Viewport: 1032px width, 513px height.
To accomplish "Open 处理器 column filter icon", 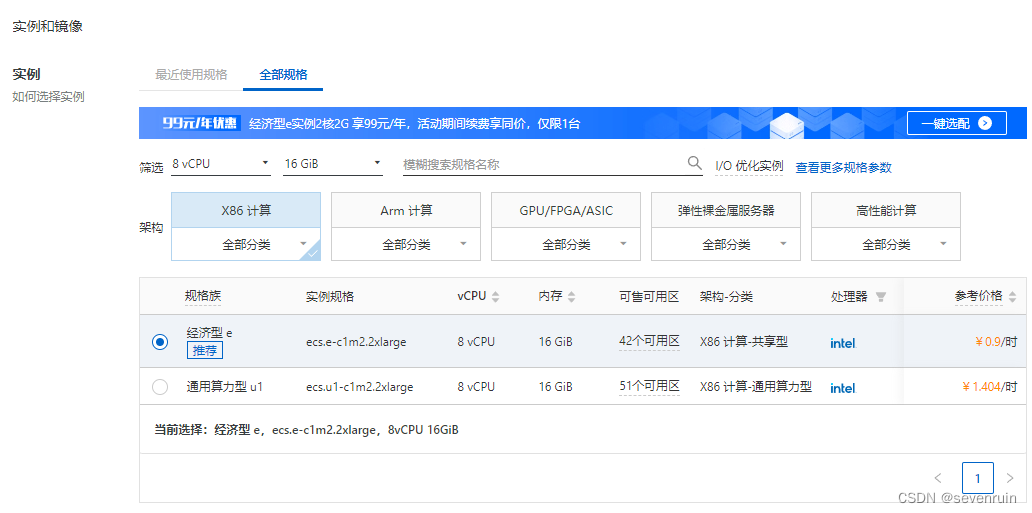I will pyautogui.click(x=880, y=297).
